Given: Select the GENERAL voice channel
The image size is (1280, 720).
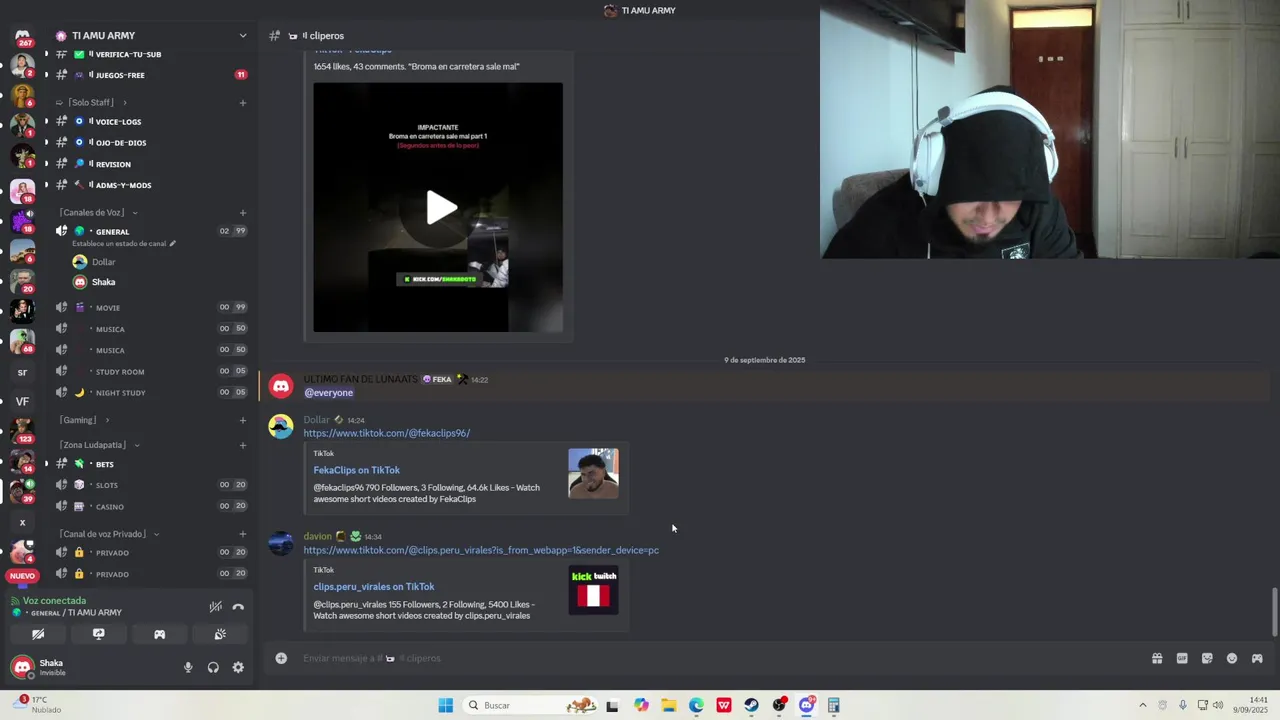Looking at the screenshot, I should [112, 231].
